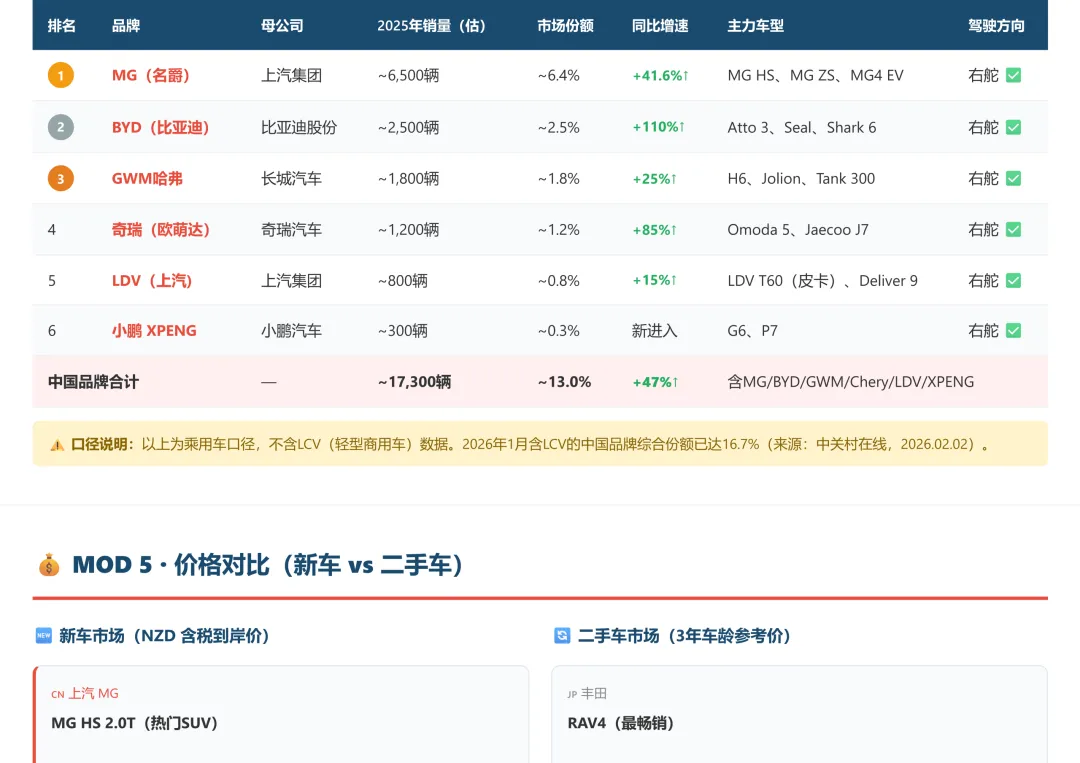The height and width of the screenshot is (763, 1080).
Task: Click the ~800辆 sales value
Action: 403,281
